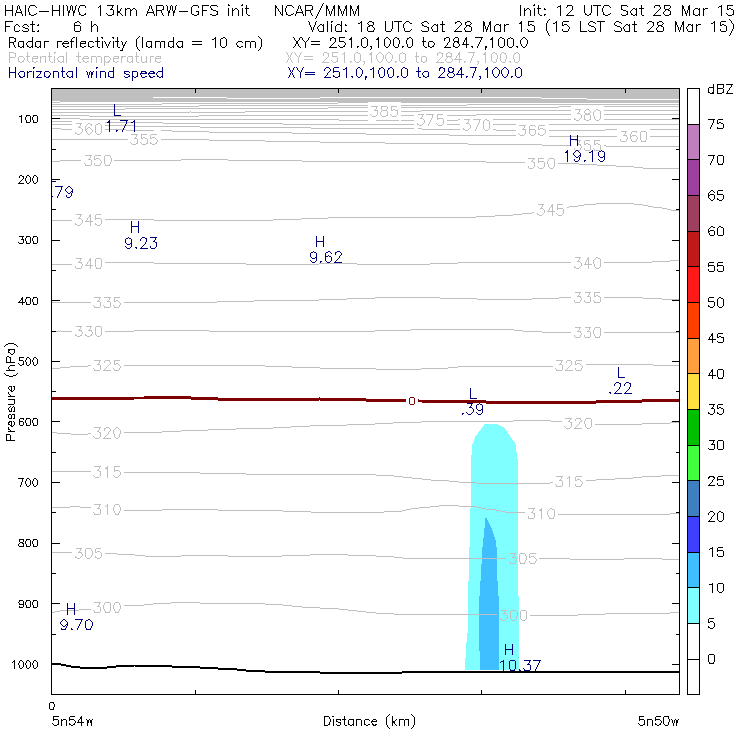The height and width of the screenshot is (740, 740).
Task: Click the dBZ unit label above the colorbar
Action: pyautogui.click(x=720, y=89)
